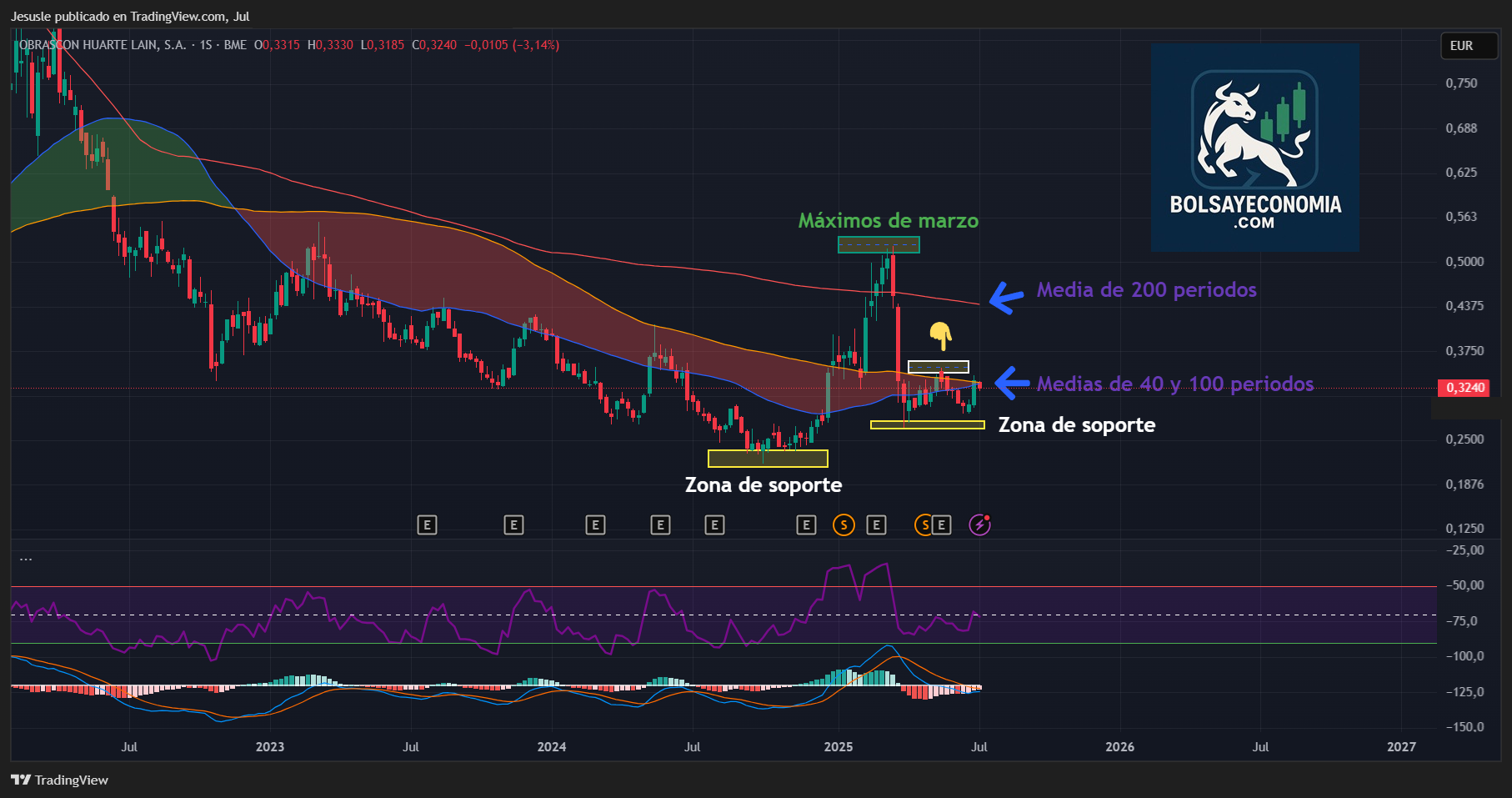Click the 2025 label on time axis

[x=839, y=746]
